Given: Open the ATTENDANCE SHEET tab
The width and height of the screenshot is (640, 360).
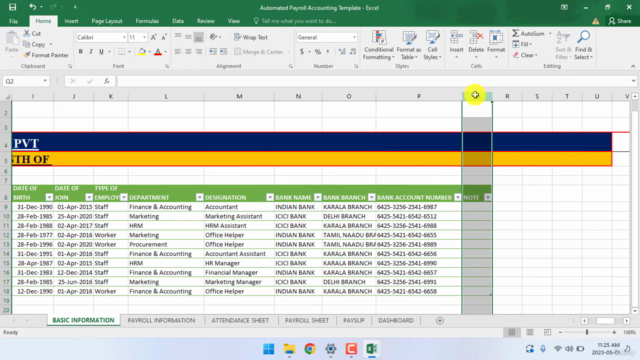Looking at the screenshot, I should 240,321.
